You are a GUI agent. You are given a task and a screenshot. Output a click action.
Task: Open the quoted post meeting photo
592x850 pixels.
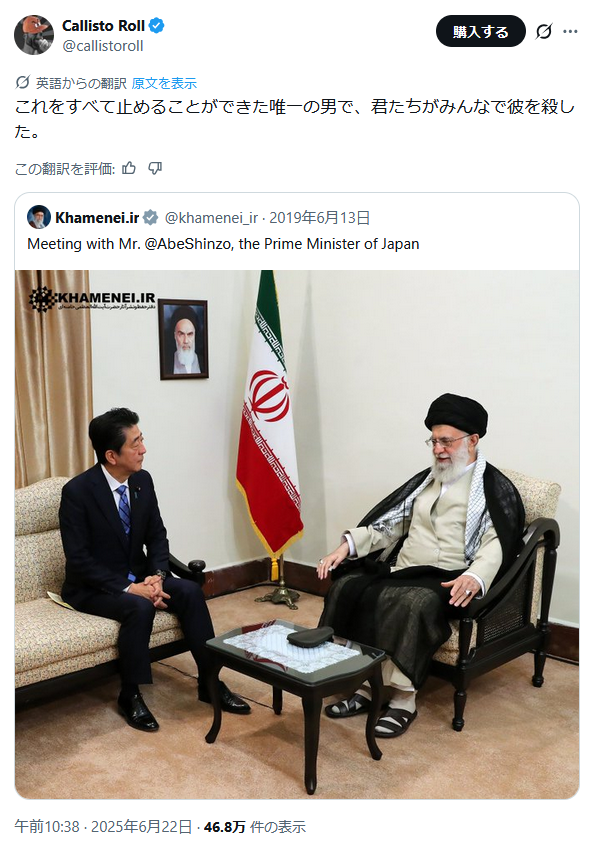point(297,534)
